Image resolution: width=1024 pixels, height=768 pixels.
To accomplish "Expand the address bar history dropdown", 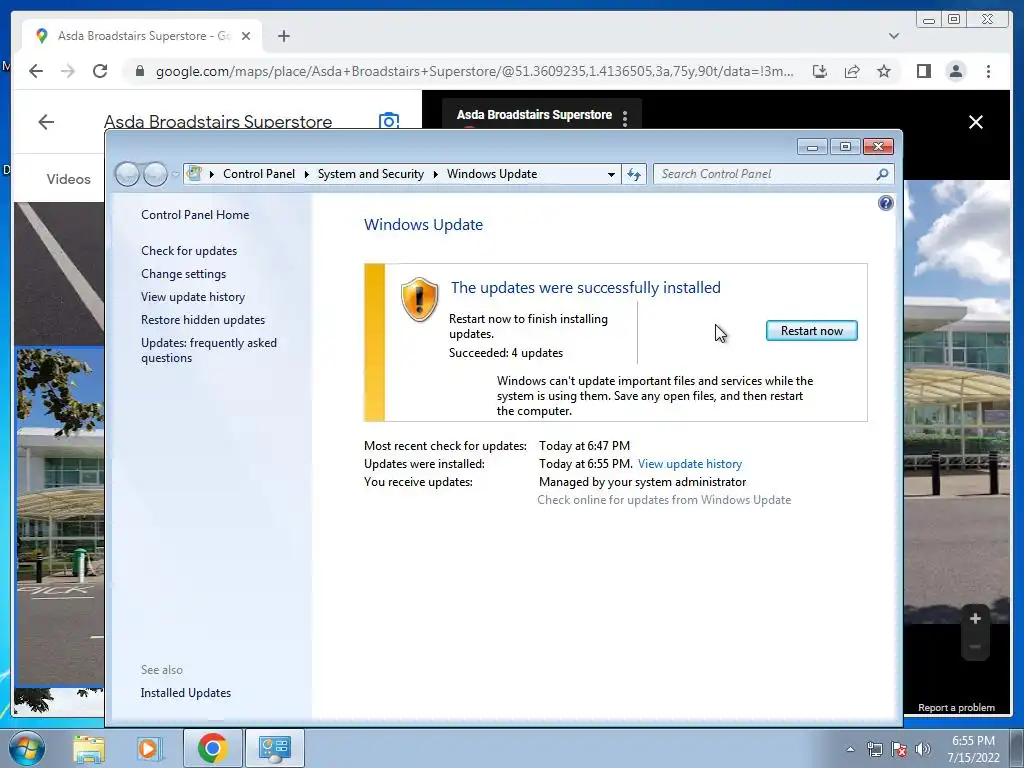I will (x=611, y=174).
